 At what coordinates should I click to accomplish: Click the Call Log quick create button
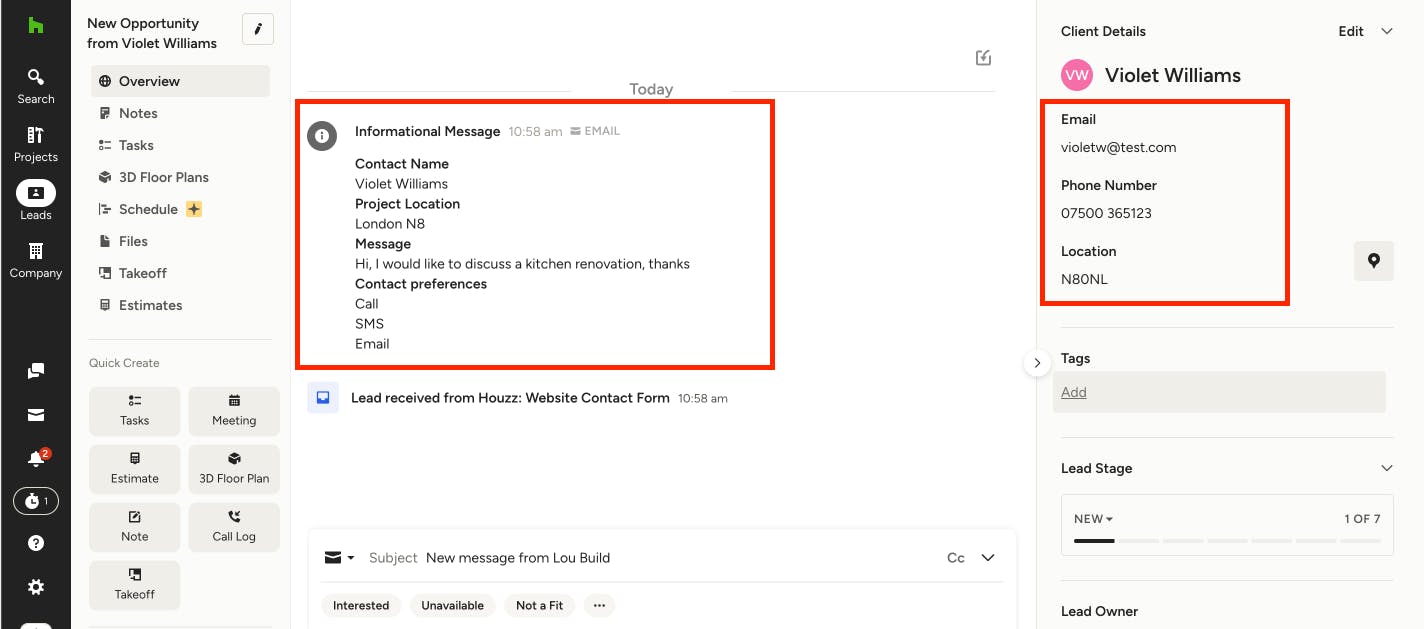(x=234, y=527)
